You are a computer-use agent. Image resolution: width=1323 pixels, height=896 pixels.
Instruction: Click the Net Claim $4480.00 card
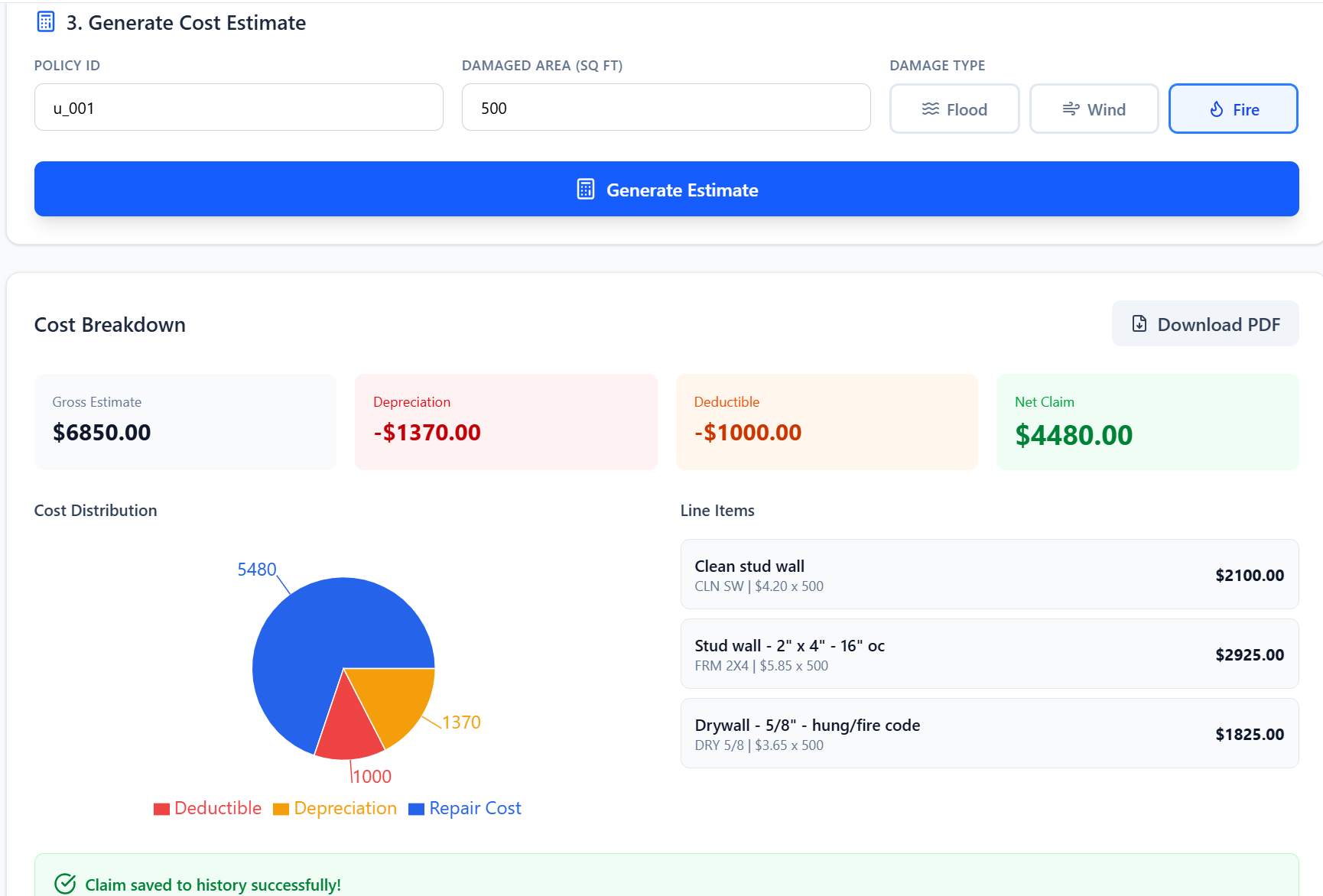pyautogui.click(x=1148, y=422)
